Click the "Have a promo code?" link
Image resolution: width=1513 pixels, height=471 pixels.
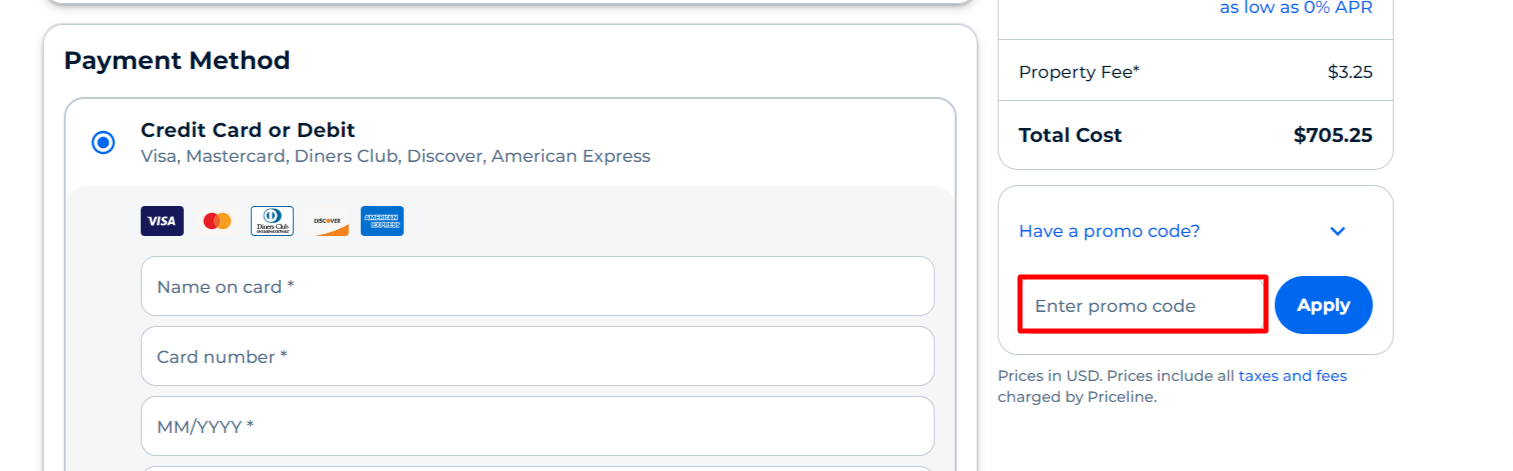point(1109,231)
